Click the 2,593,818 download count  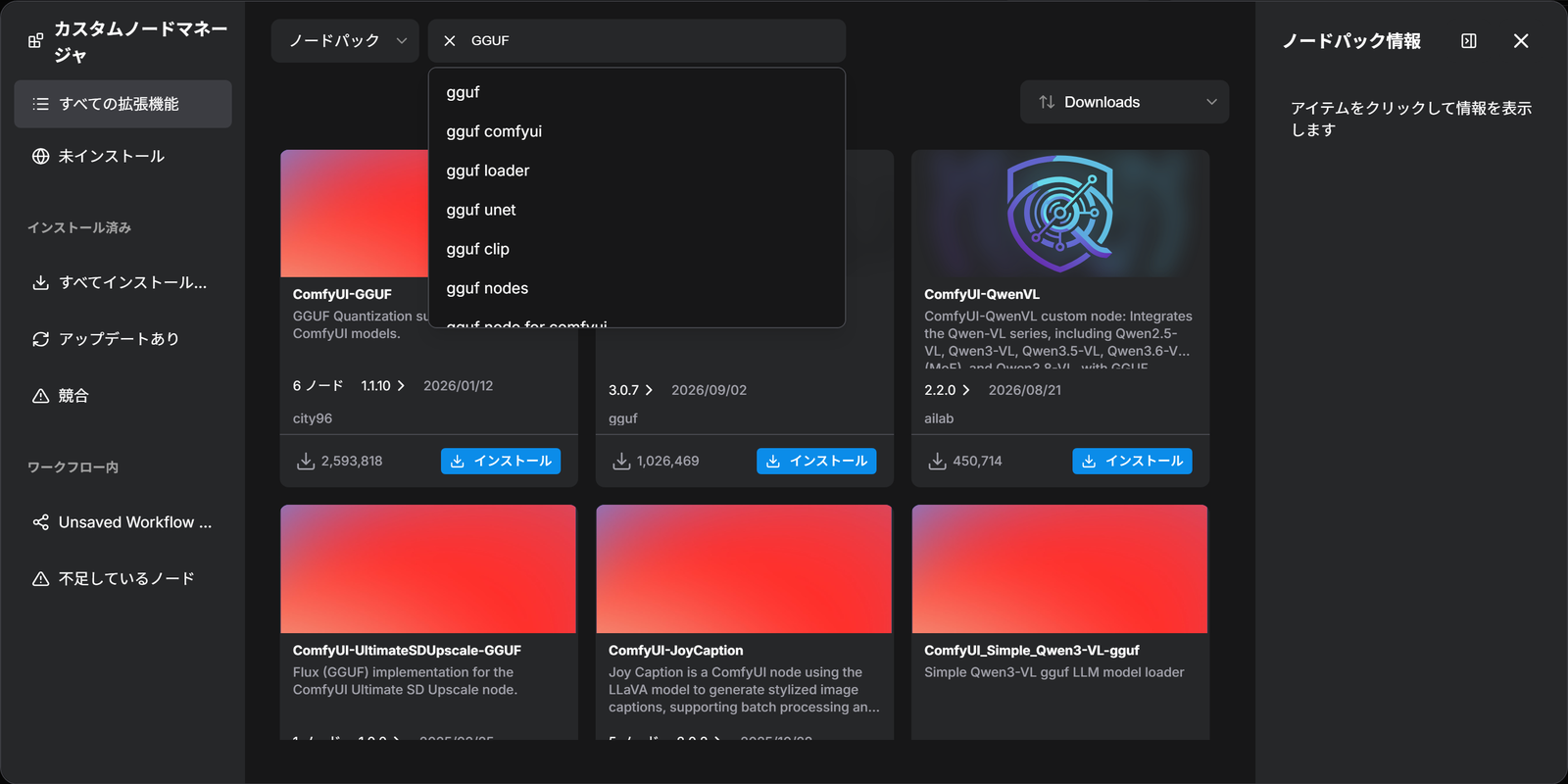[352, 461]
